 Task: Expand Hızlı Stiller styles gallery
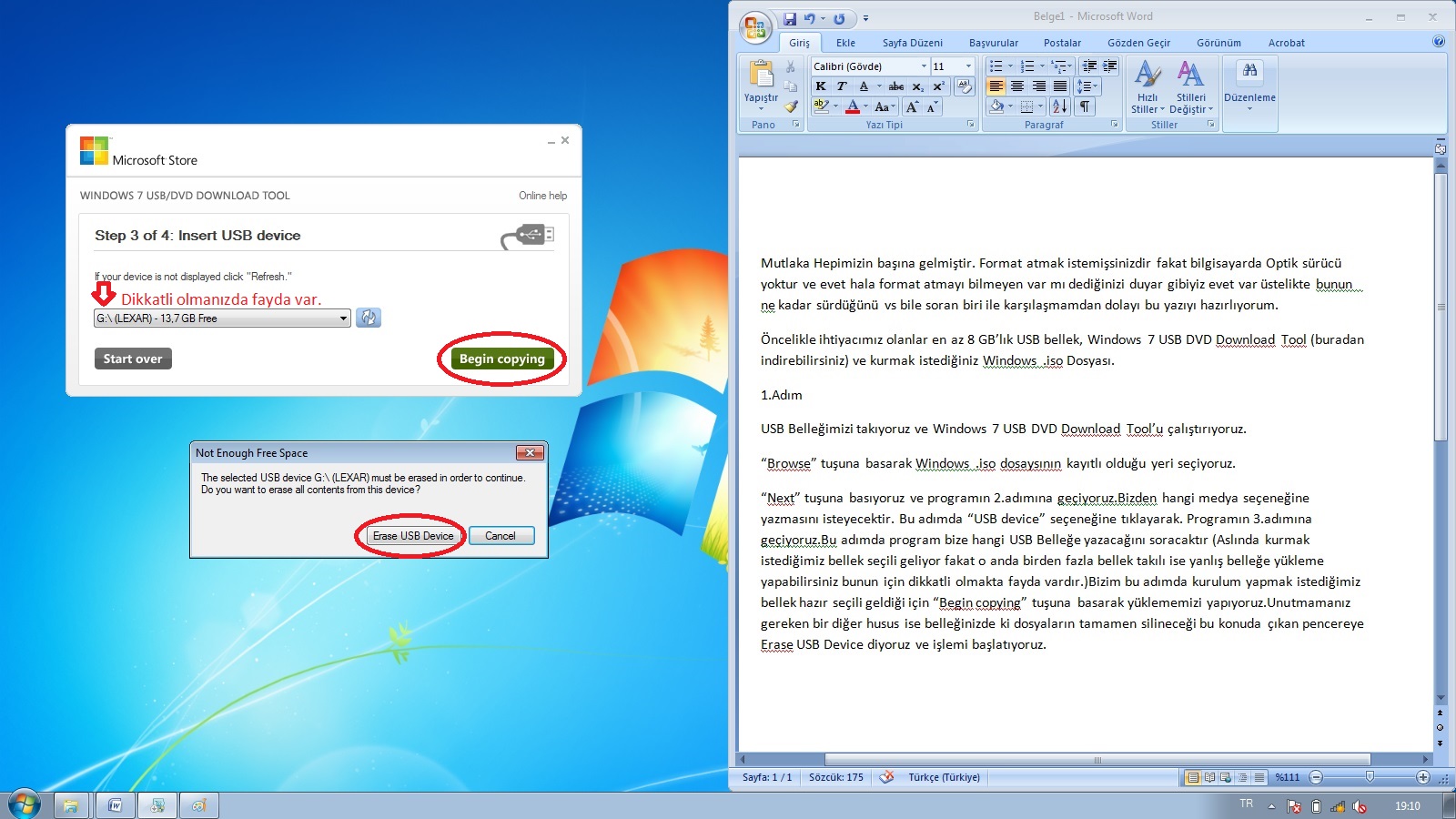pos(1148,86)
